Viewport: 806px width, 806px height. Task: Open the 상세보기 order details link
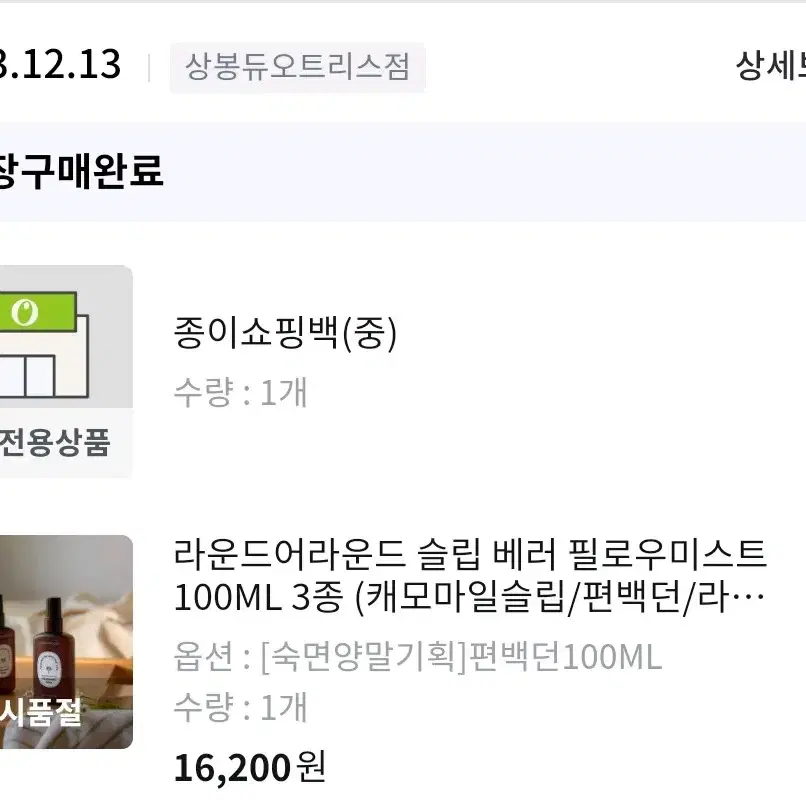[x=771, y=66]
